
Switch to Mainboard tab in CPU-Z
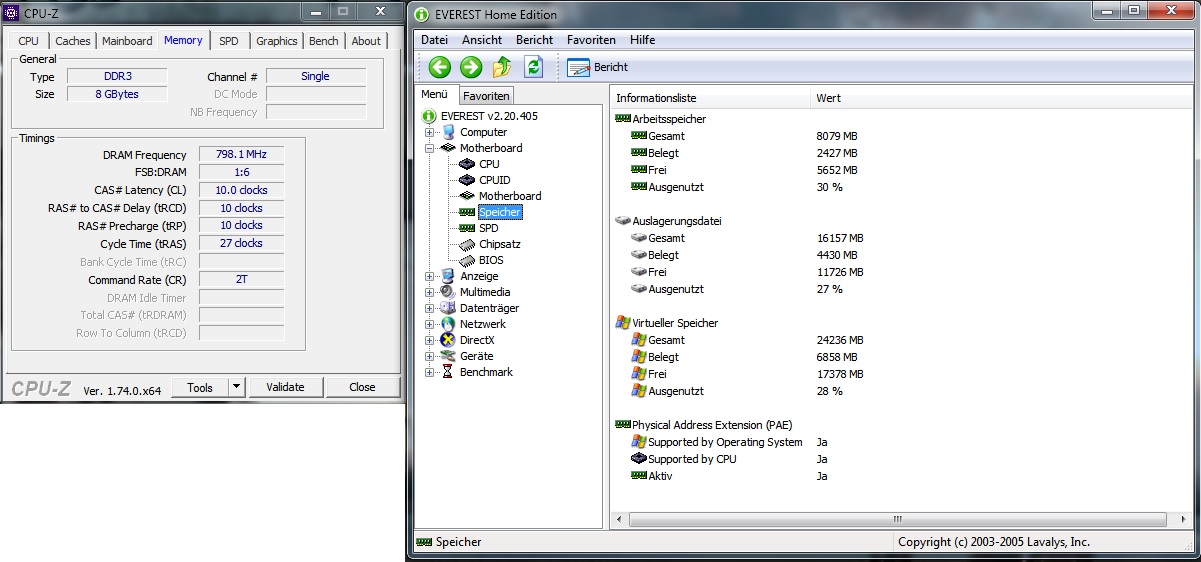pyautogui.click(x=127, y=41)
